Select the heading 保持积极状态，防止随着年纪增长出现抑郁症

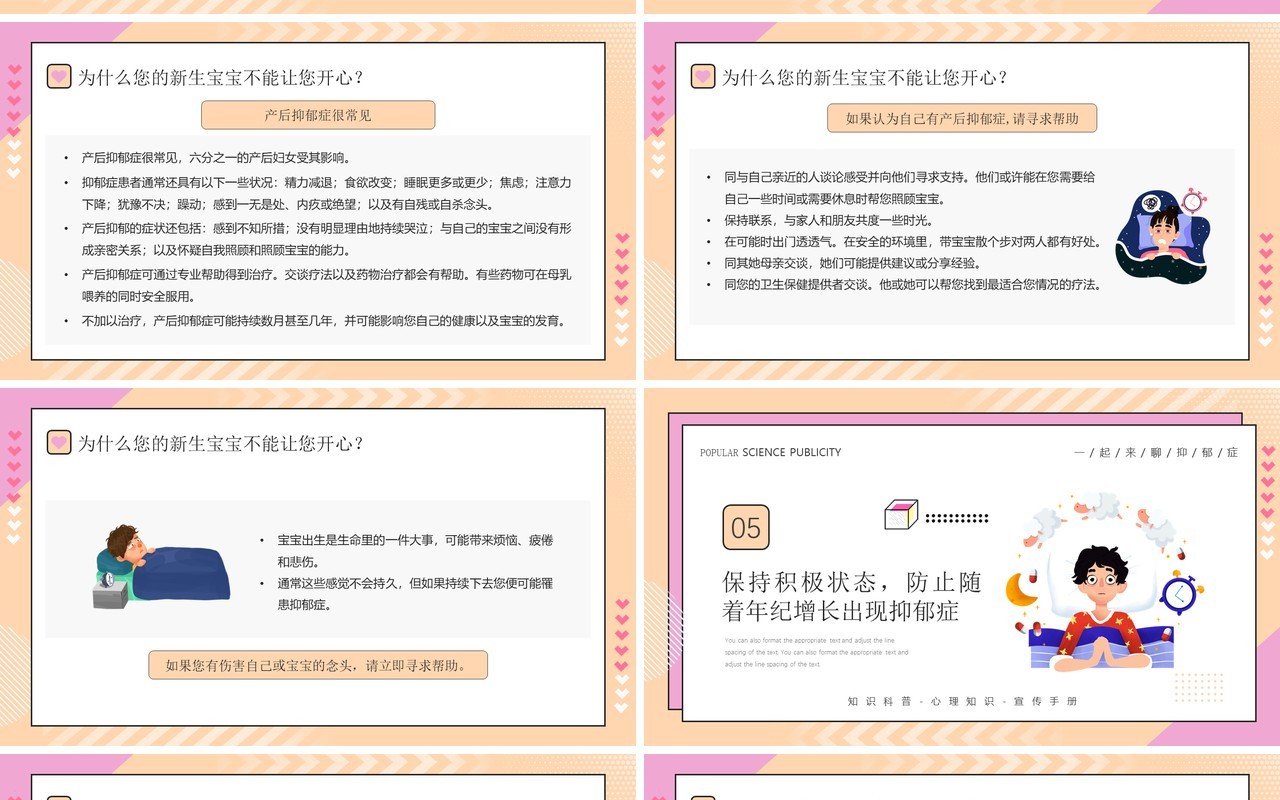[x=853, y=596]
